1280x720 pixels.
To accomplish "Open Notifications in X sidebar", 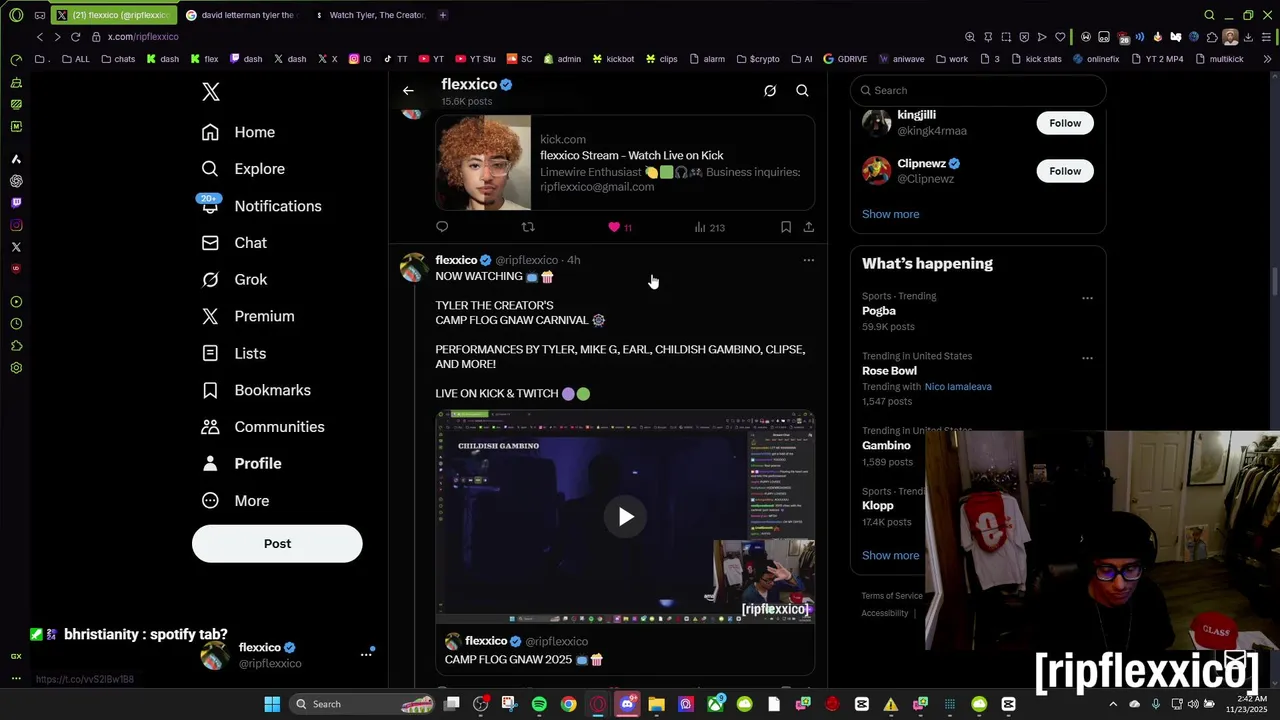I will [x=261, y=206].
